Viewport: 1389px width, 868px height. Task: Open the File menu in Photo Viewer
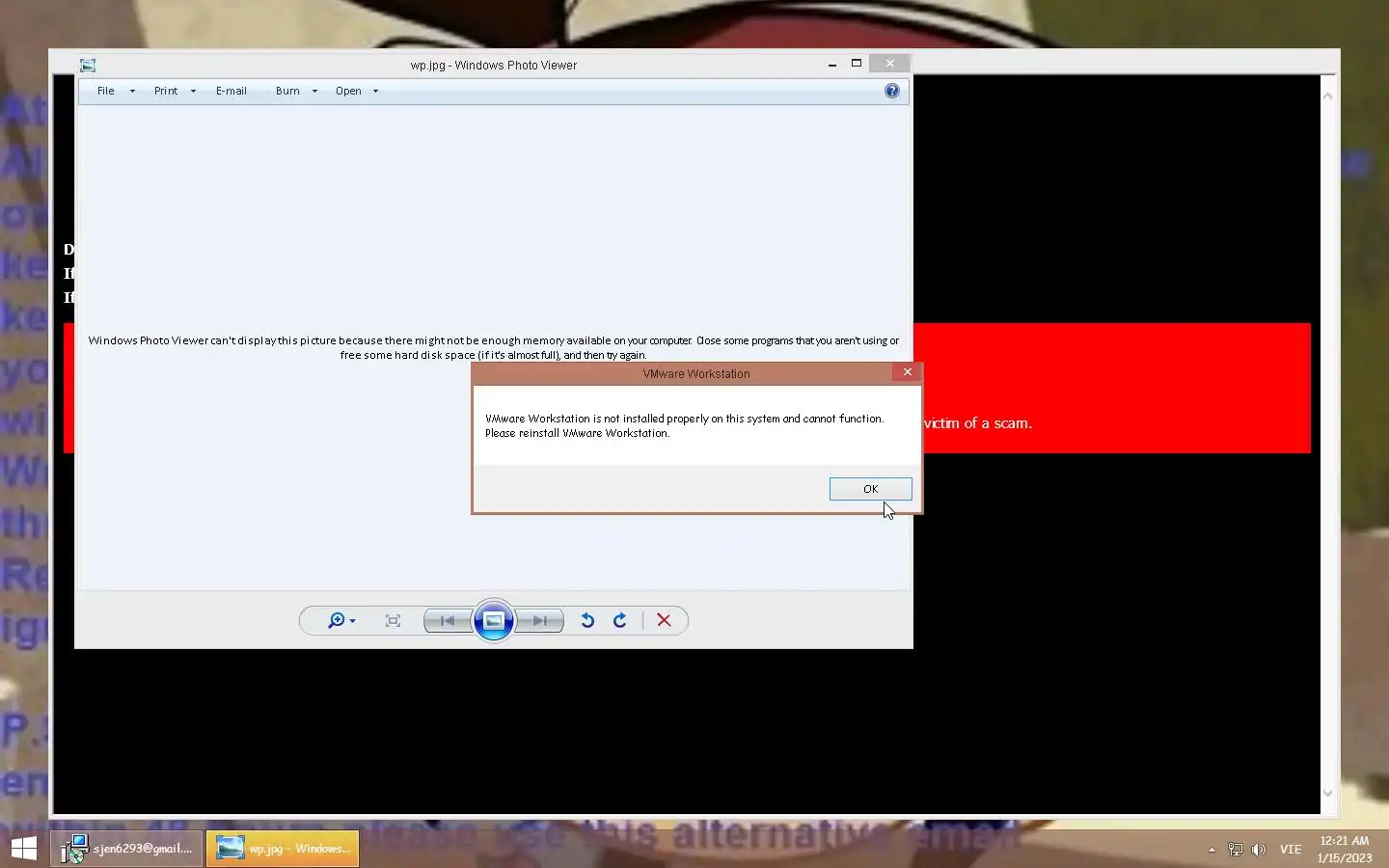(x=106, y=91)
